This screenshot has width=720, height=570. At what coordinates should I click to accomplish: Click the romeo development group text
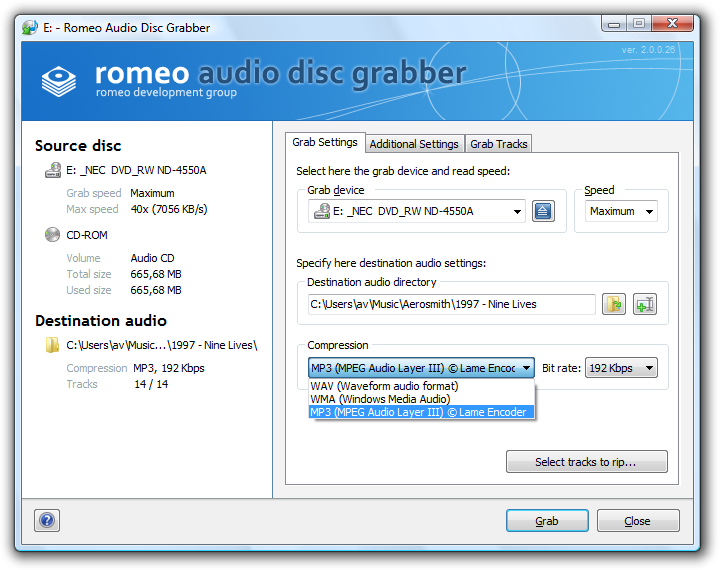[x=166, y=92]
